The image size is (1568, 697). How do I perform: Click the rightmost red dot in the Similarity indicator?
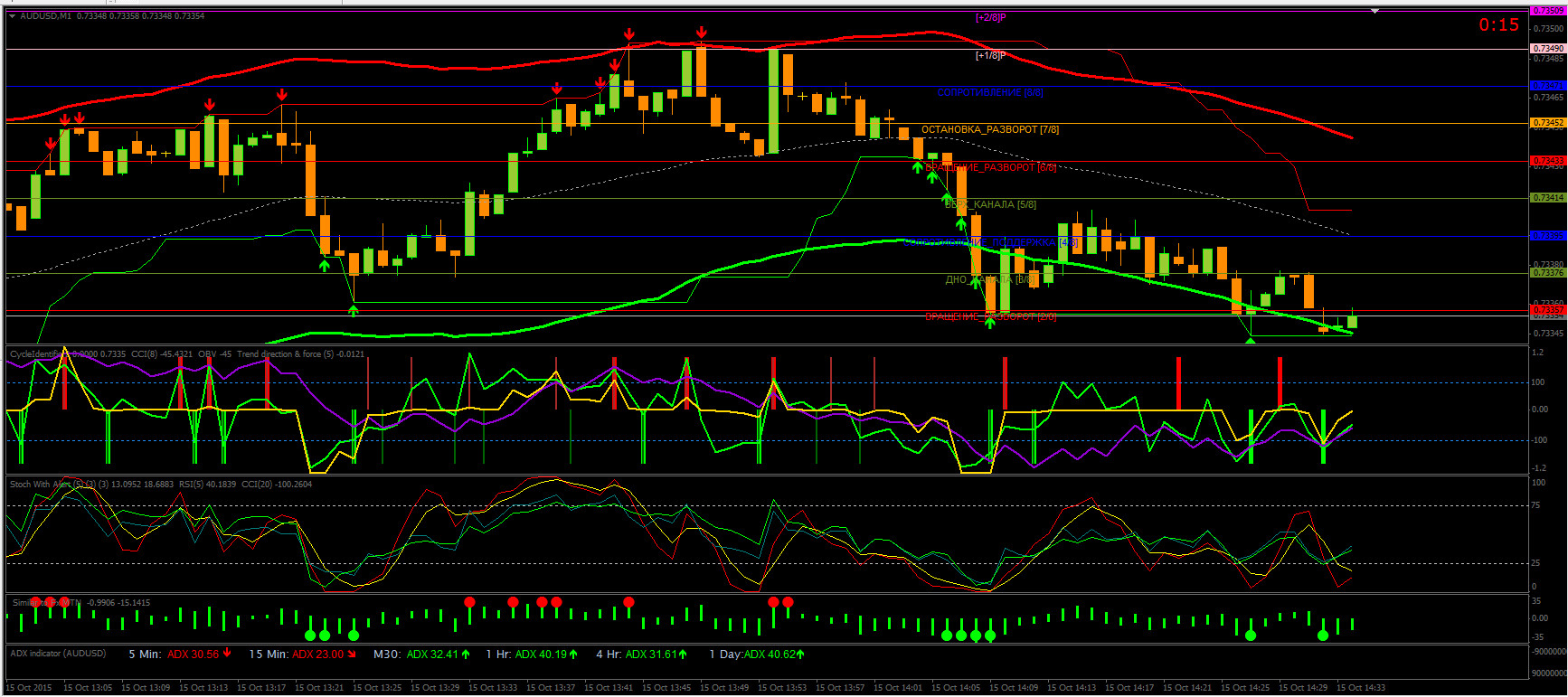(x=788, y=602)
